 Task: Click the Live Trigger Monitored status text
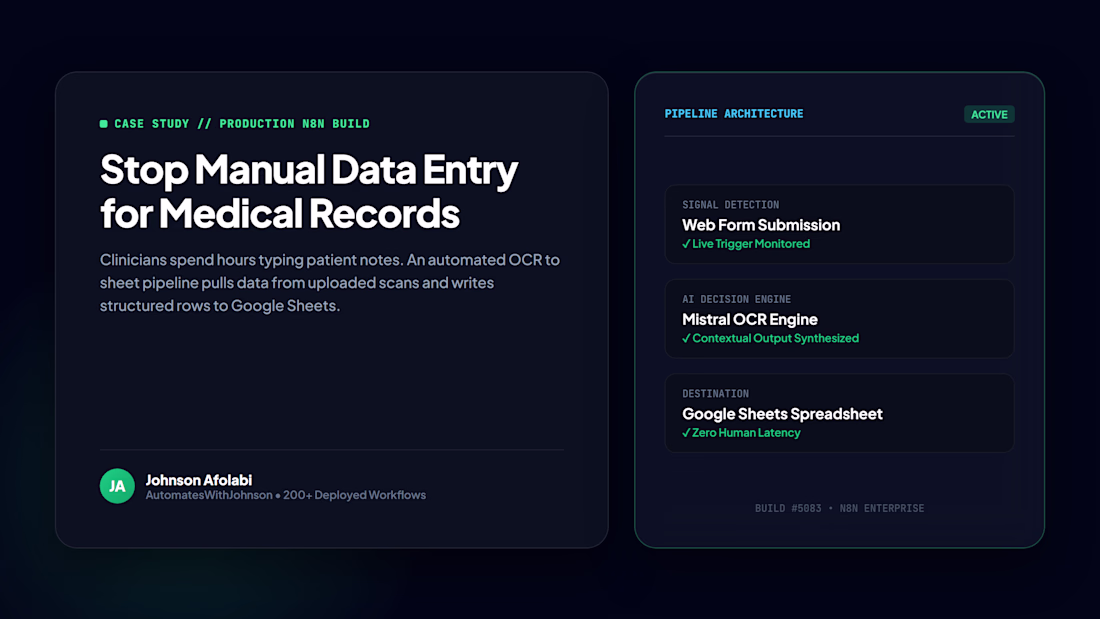coord(751,244)
